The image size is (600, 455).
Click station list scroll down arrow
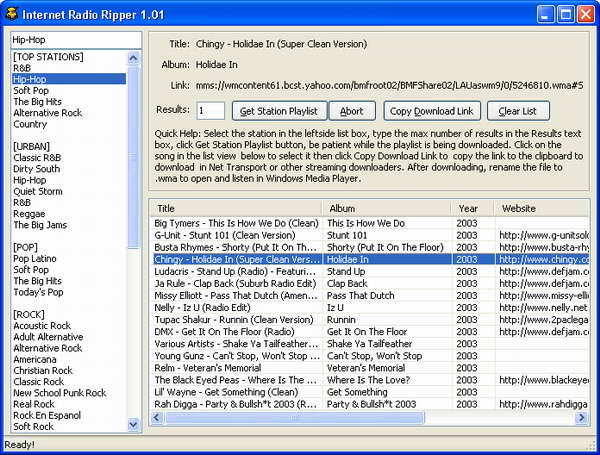click(133, 424)
